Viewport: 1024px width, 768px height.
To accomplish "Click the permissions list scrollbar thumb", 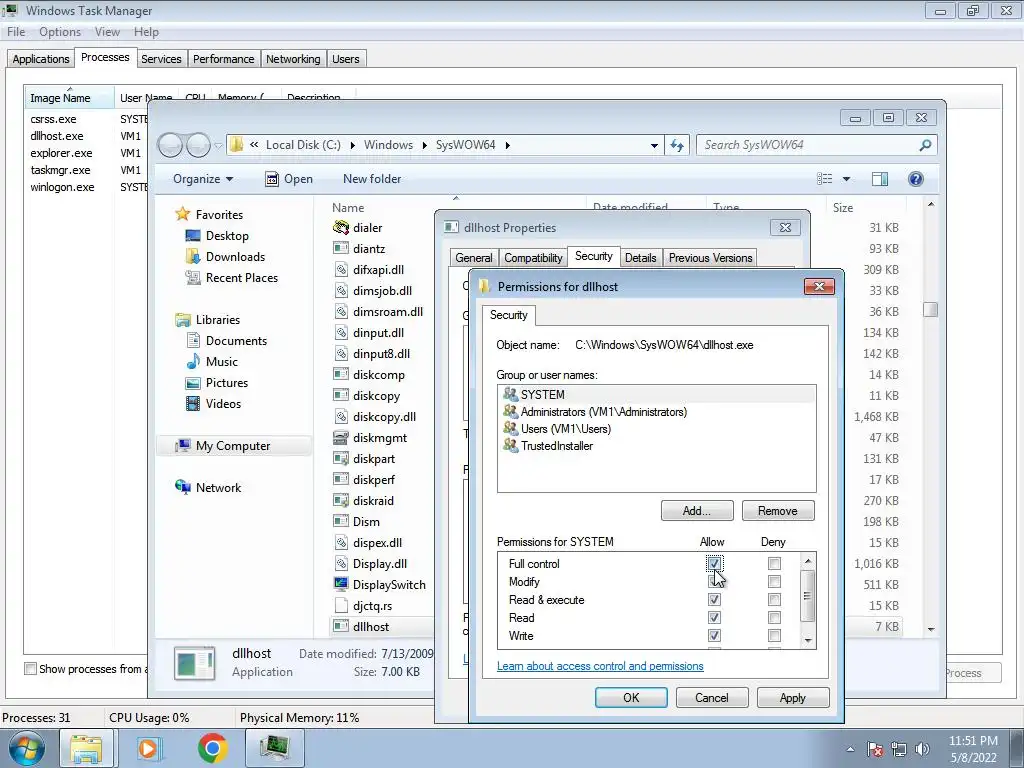I will 808,595.
